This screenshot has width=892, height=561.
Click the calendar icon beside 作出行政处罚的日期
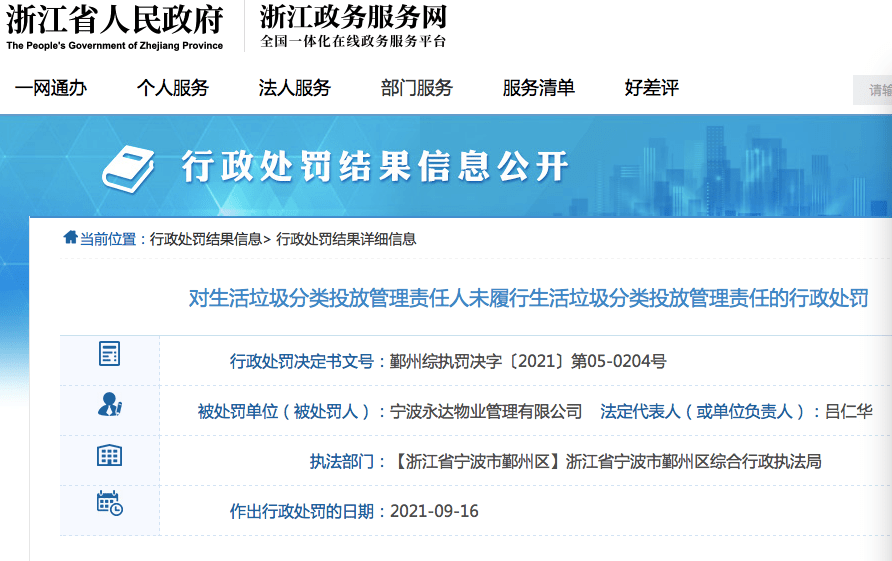(109, 503)
